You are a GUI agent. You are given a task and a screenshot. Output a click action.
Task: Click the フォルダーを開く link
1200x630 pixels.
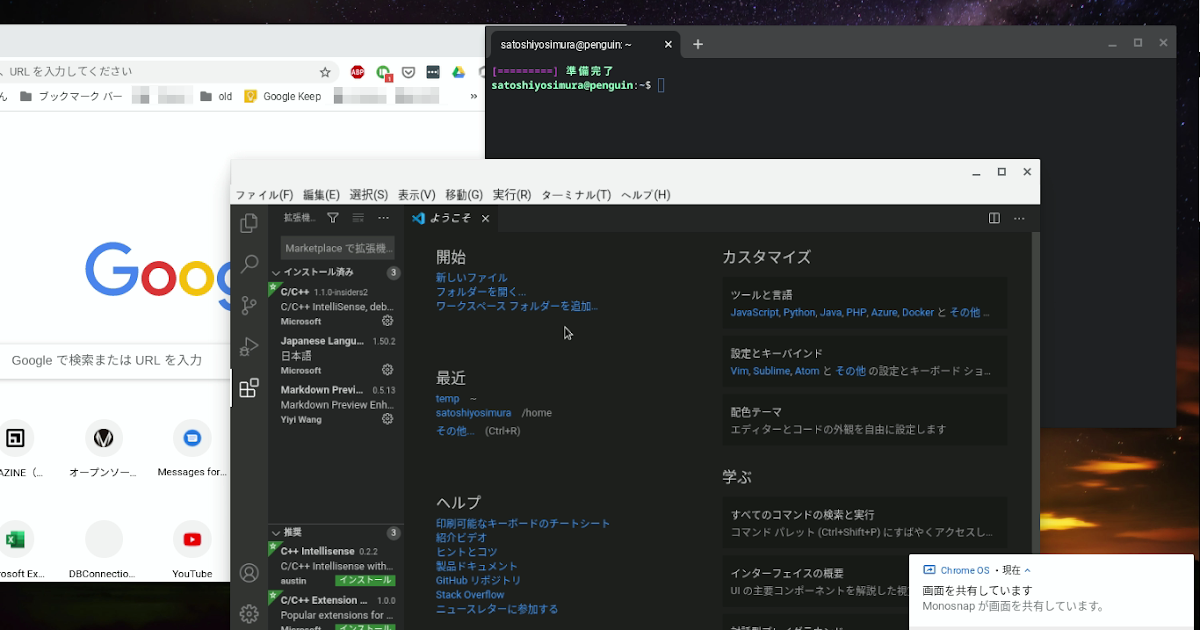[480, 292]
